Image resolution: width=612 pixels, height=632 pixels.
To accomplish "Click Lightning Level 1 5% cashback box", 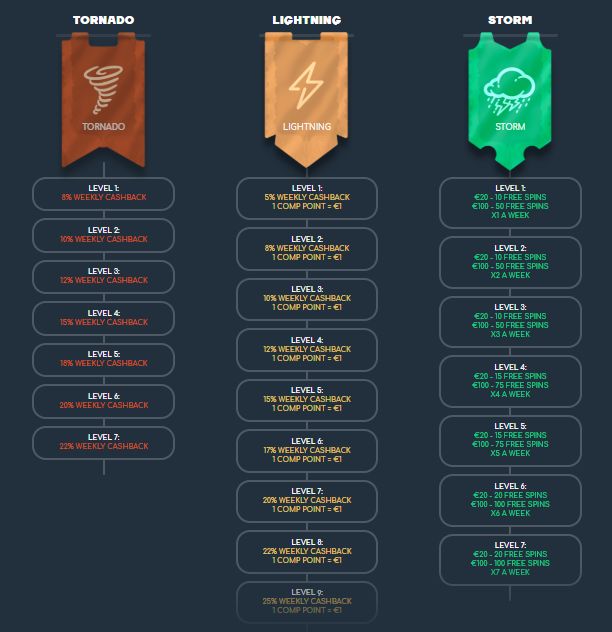I will pos(307,198).
